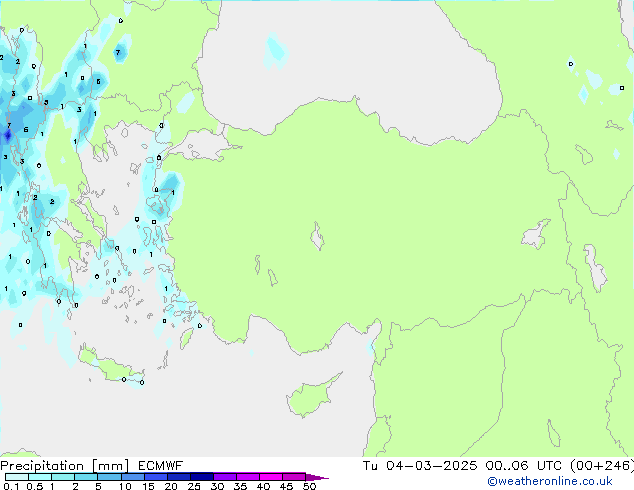Click the legend label '25'

(194, 486)
